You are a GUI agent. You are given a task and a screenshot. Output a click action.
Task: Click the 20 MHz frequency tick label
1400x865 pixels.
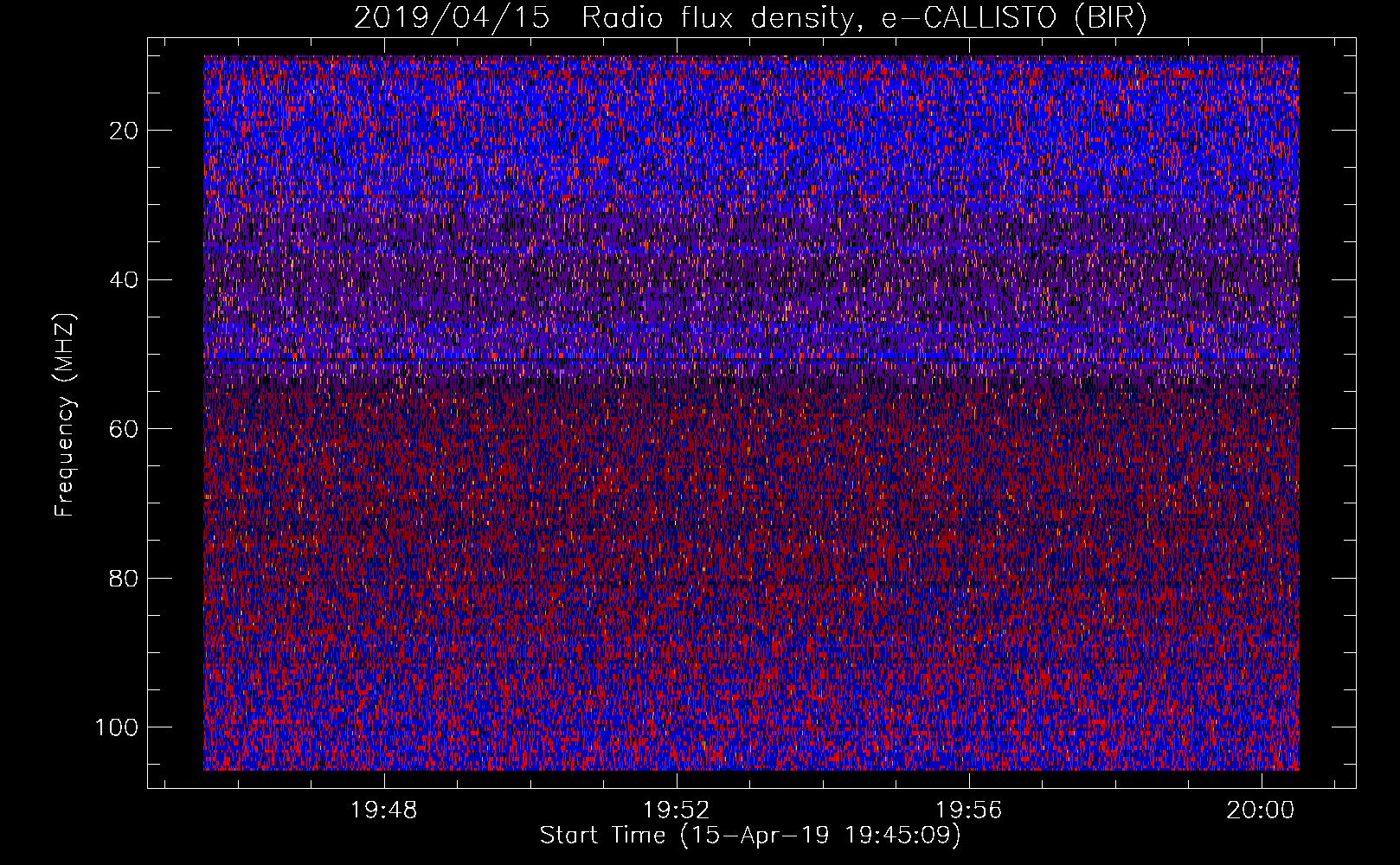(x=125, y=131)
